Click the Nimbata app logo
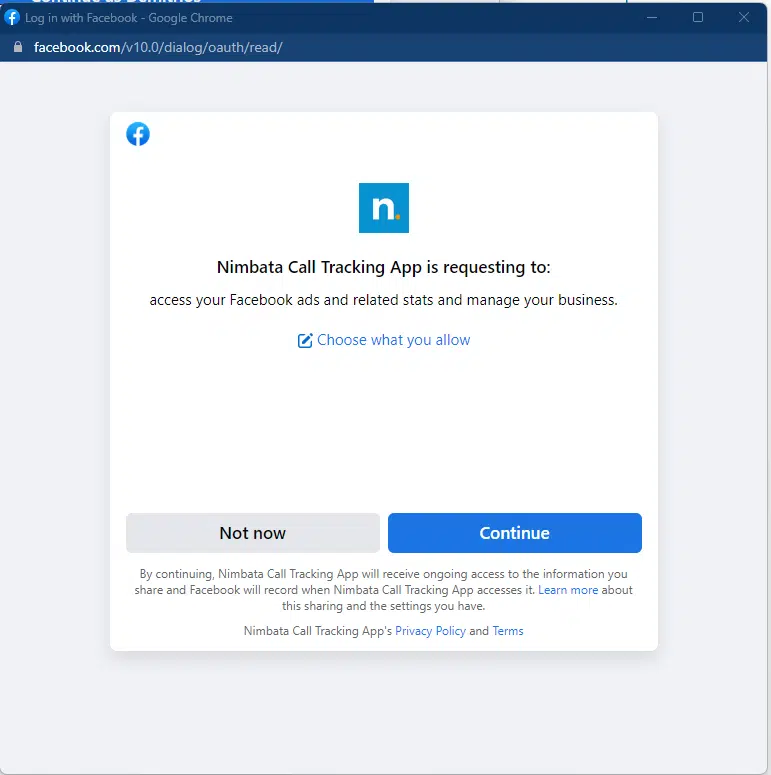The width and height of the screenshot is (771, 775). (384, 208)
